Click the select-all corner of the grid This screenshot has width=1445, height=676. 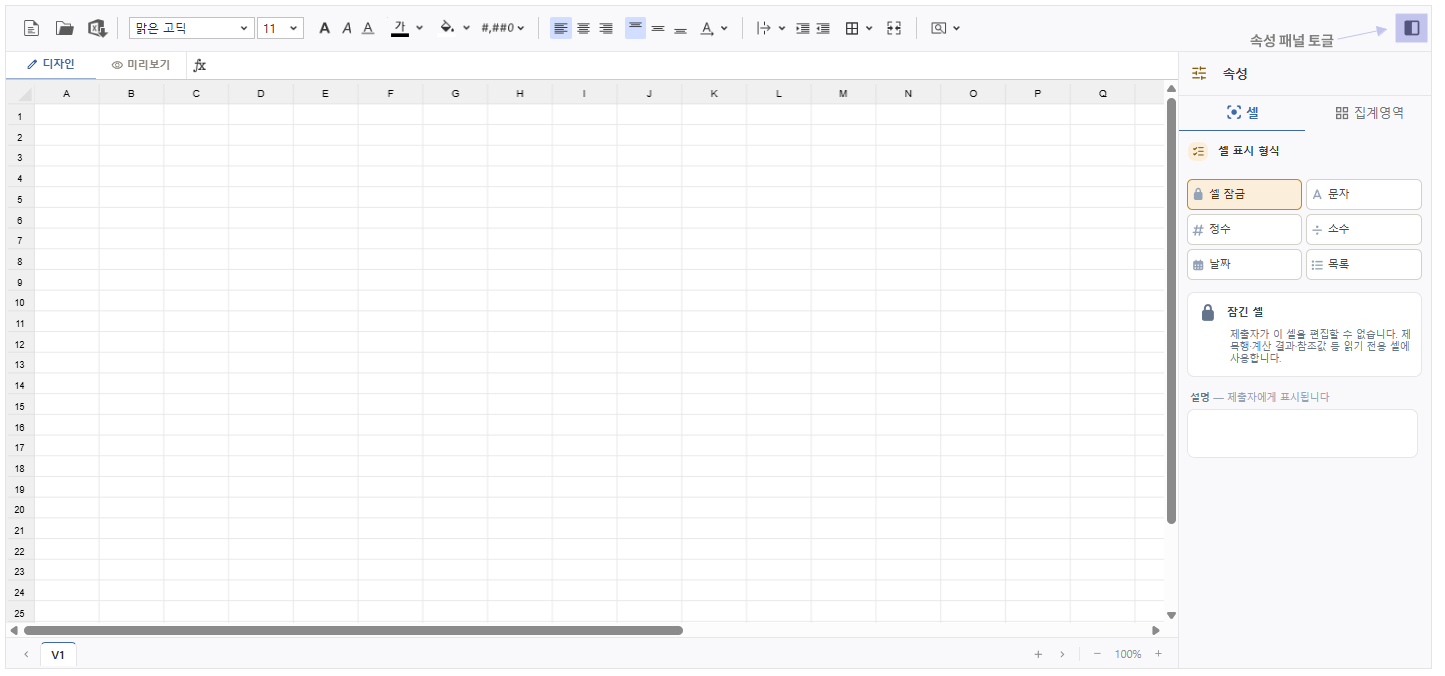coord(20,93)
